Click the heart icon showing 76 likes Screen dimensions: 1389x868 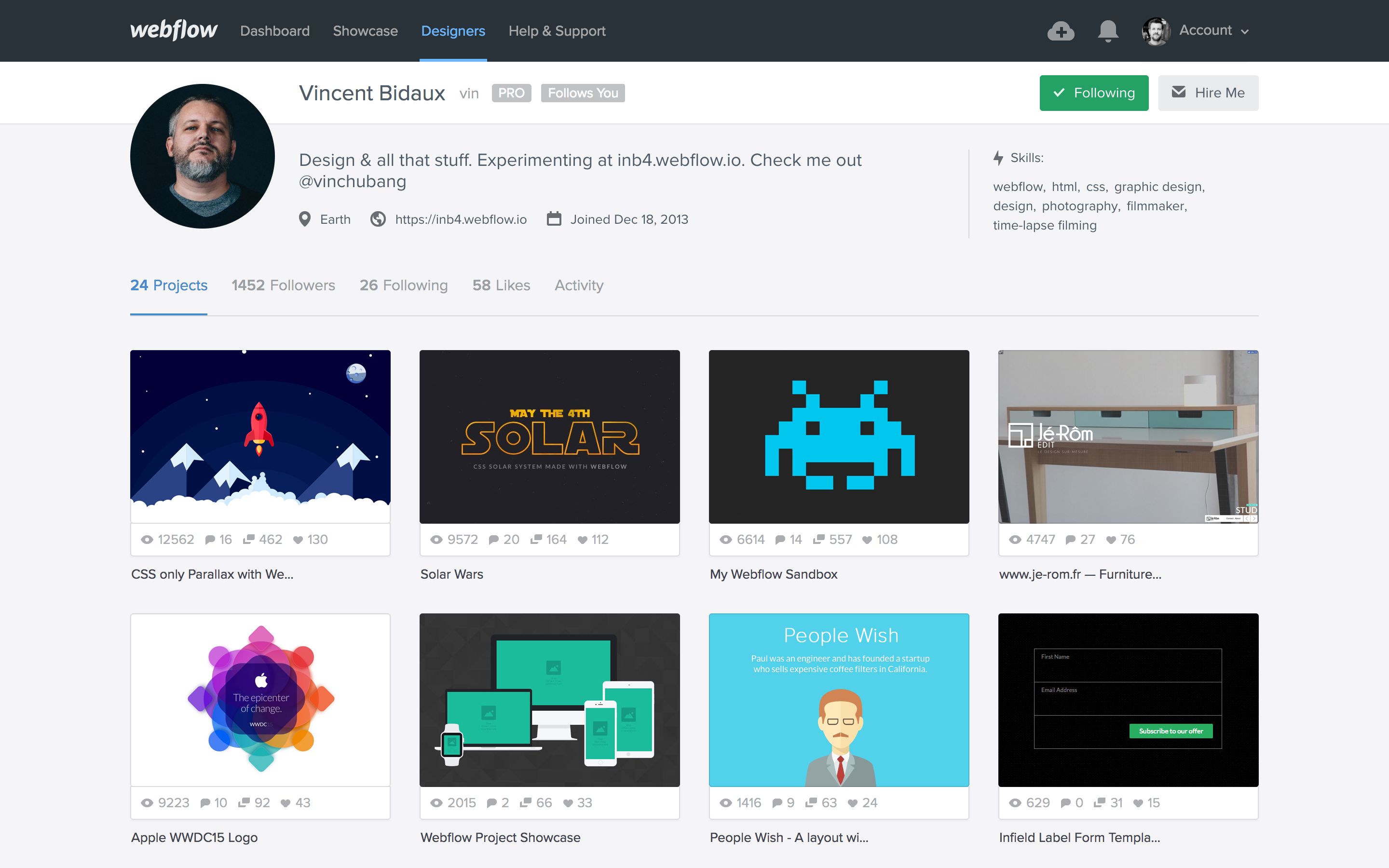click(1111, 540)
